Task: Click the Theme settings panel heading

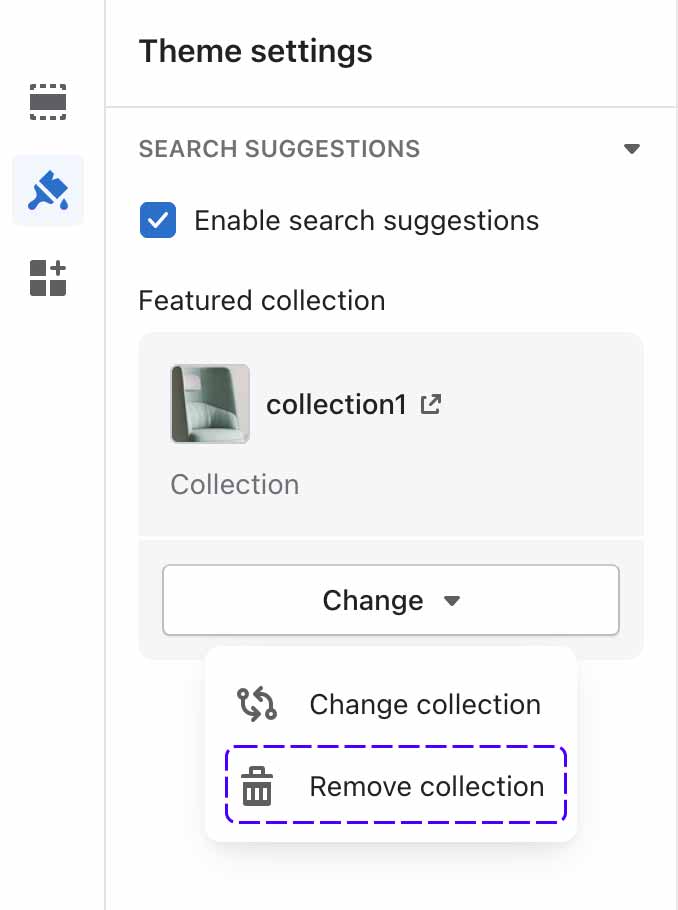Action: [255, 51]
